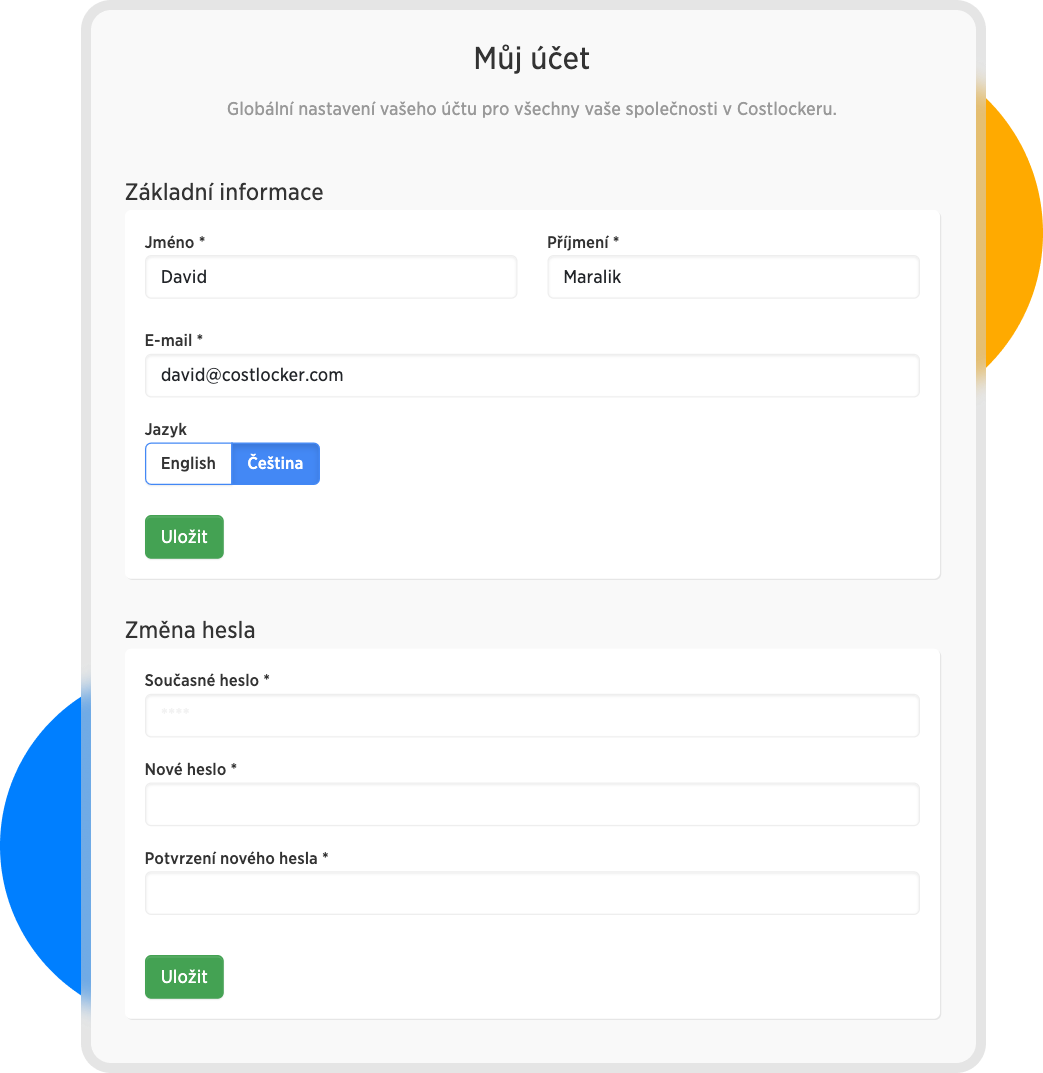The width and height of the screenshot is (1043, 1073).
Task: Click the "Současné heslo *" label
Action: pos(207,680)
